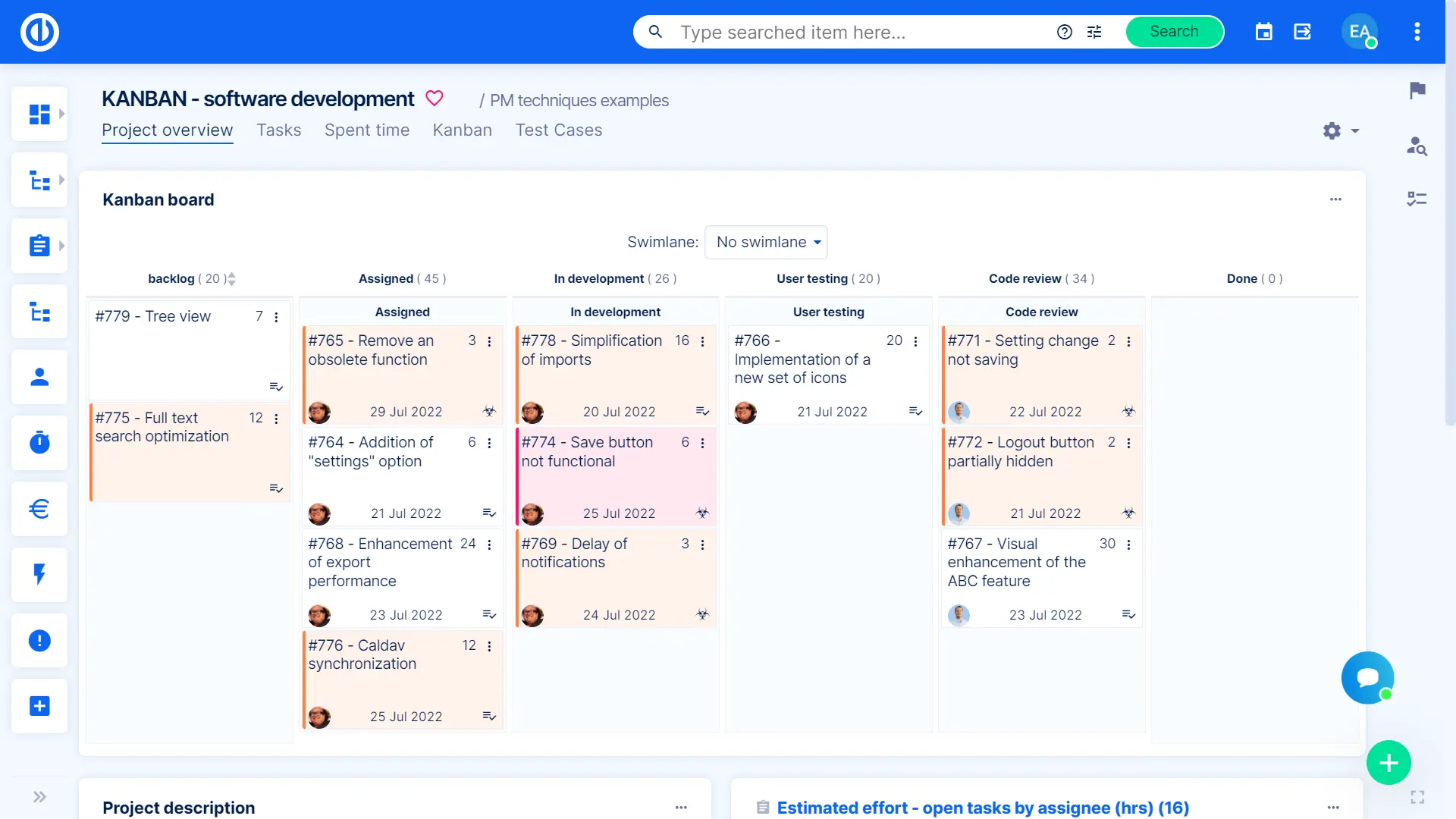This screenshot has height=819, width=1456.
Task: Expand left sidebar with double chevron
Action: (39, 796)
